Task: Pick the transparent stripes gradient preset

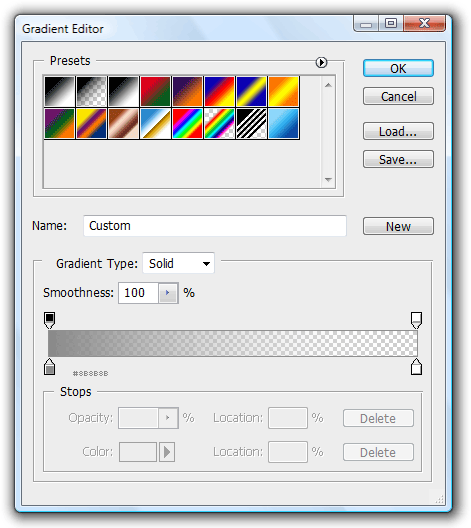Action: 251,123
